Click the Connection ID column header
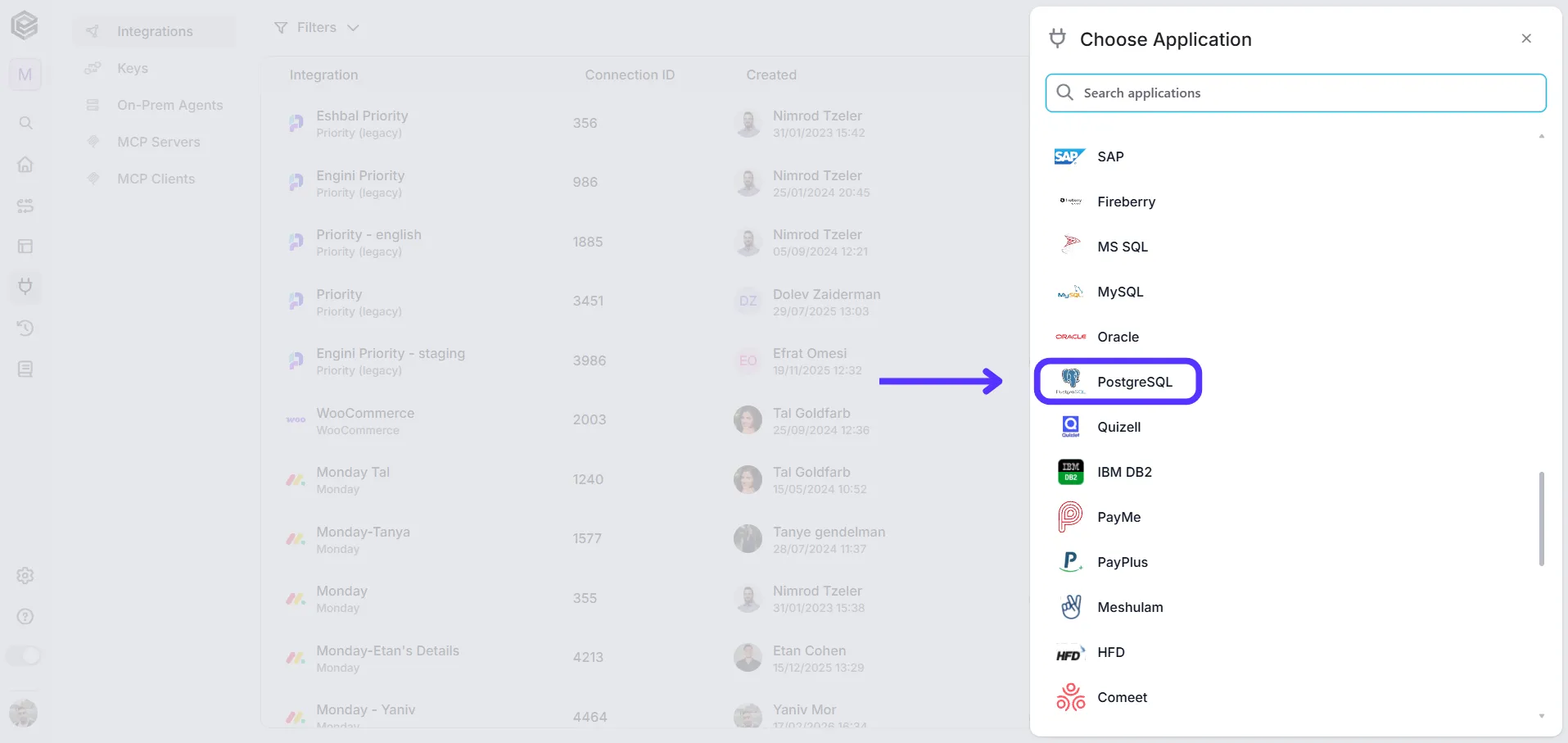 point(630,75)
